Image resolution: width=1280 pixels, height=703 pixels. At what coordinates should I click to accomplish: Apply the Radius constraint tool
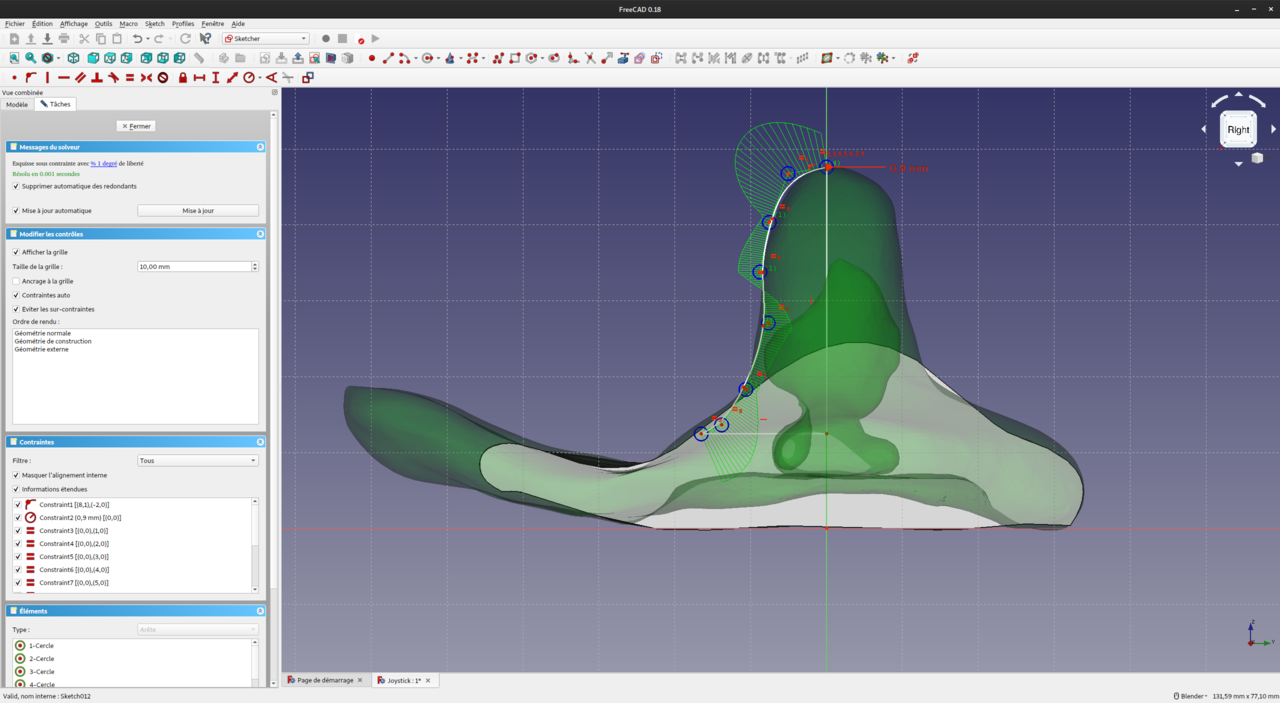coord(250,77)
